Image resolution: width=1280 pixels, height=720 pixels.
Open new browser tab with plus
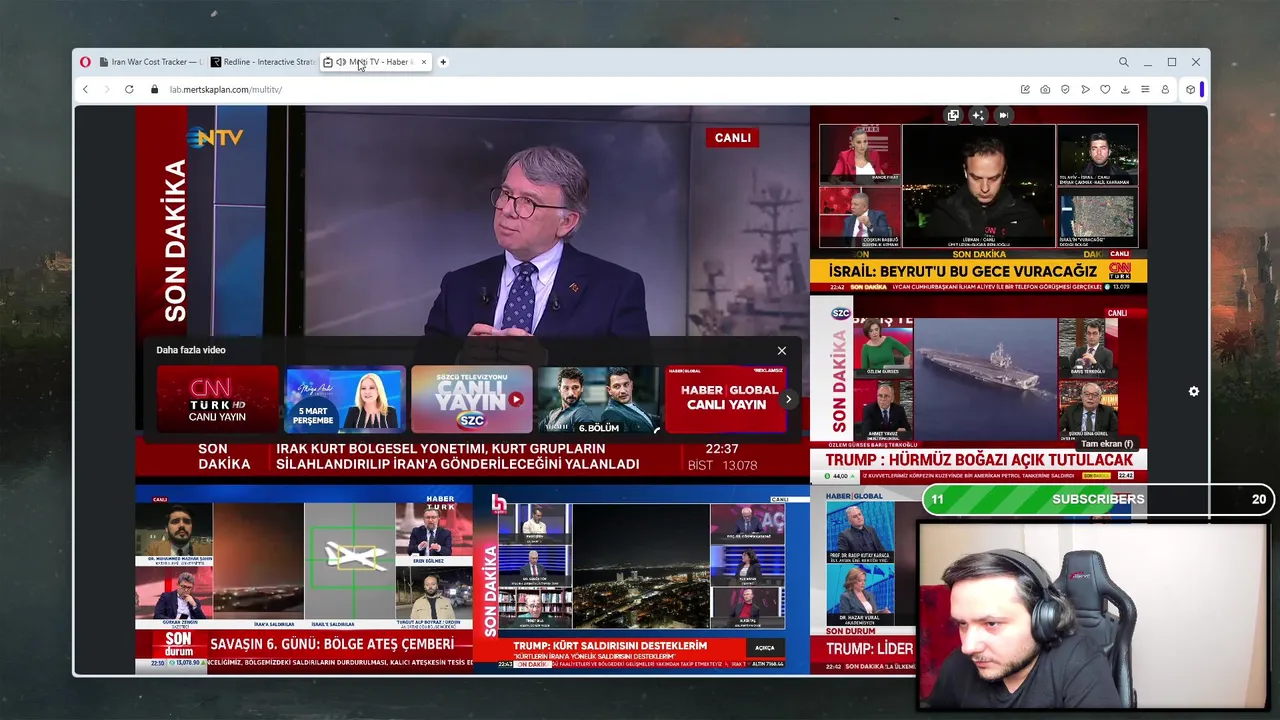[x=443, y=62]
